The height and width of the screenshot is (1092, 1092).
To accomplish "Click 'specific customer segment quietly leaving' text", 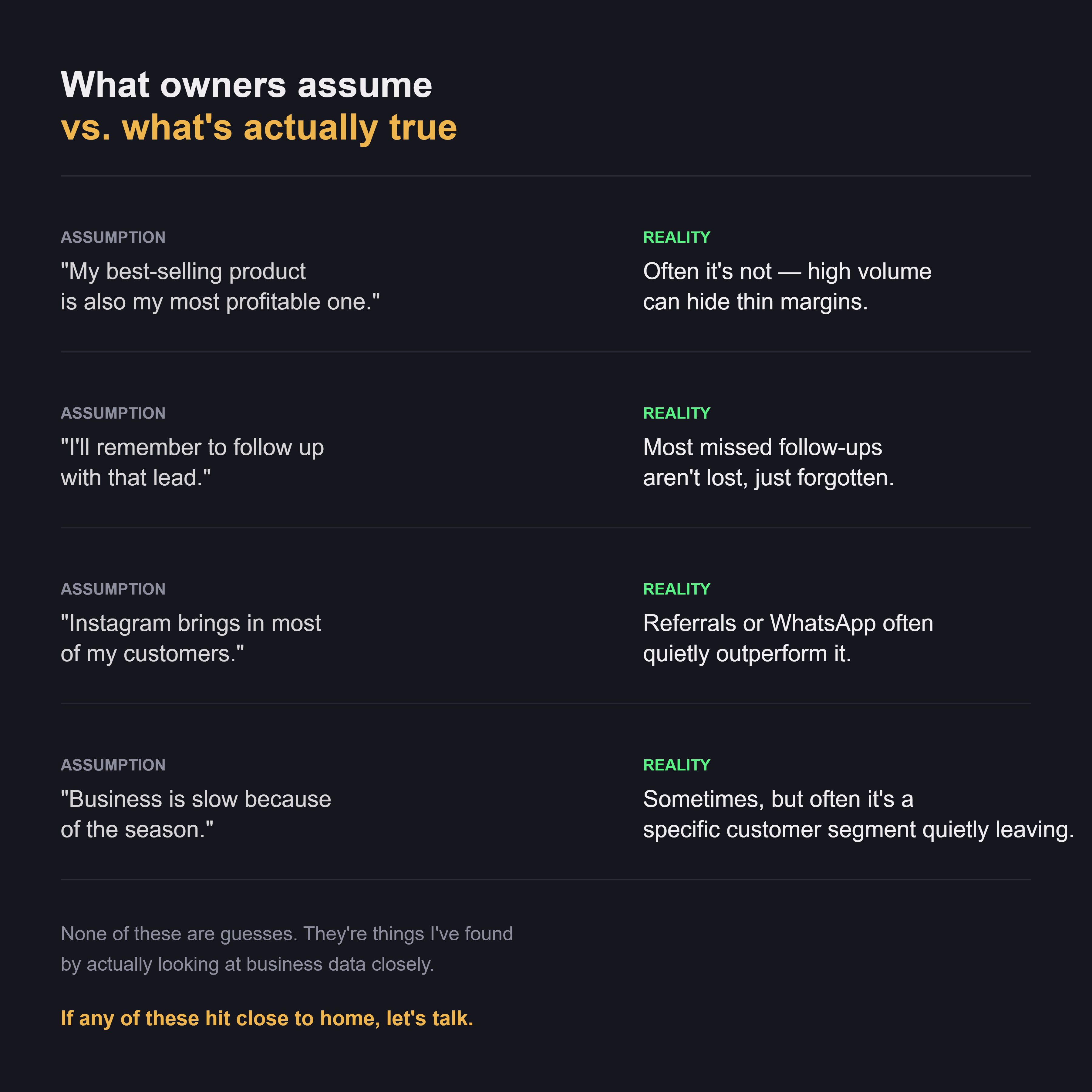I will (x=858, y=830).
